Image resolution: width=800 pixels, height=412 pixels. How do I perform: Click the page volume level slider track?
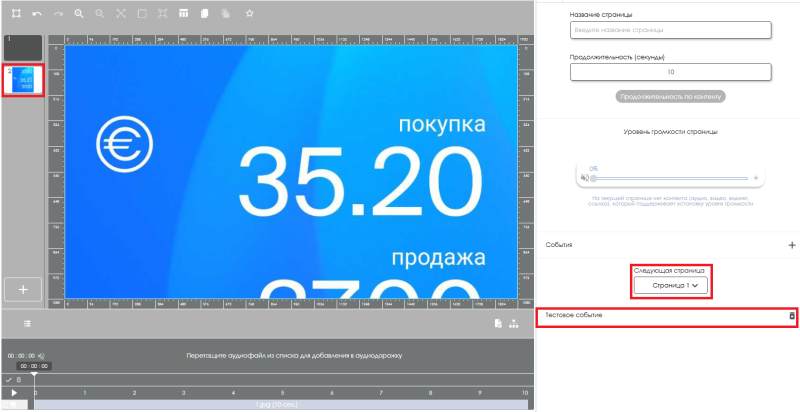coord(670,178)
